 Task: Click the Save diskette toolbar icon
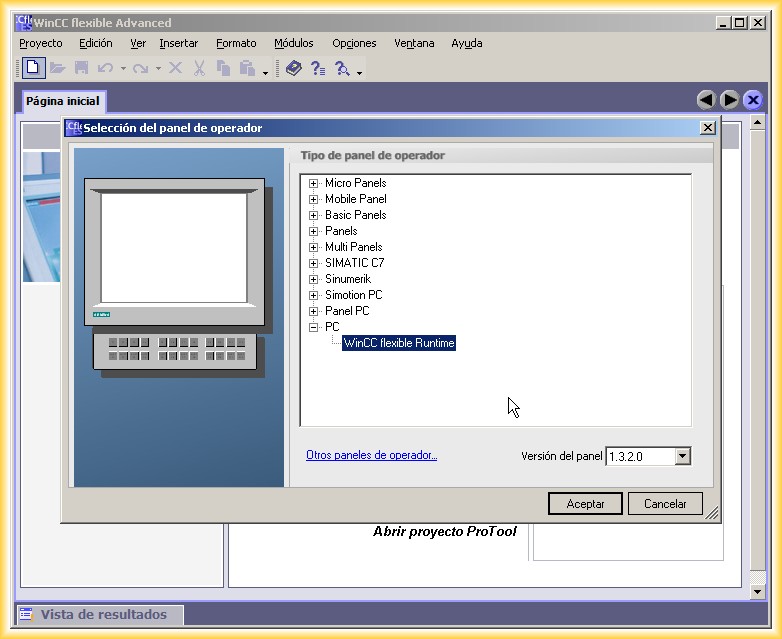(x=81, y=68)
